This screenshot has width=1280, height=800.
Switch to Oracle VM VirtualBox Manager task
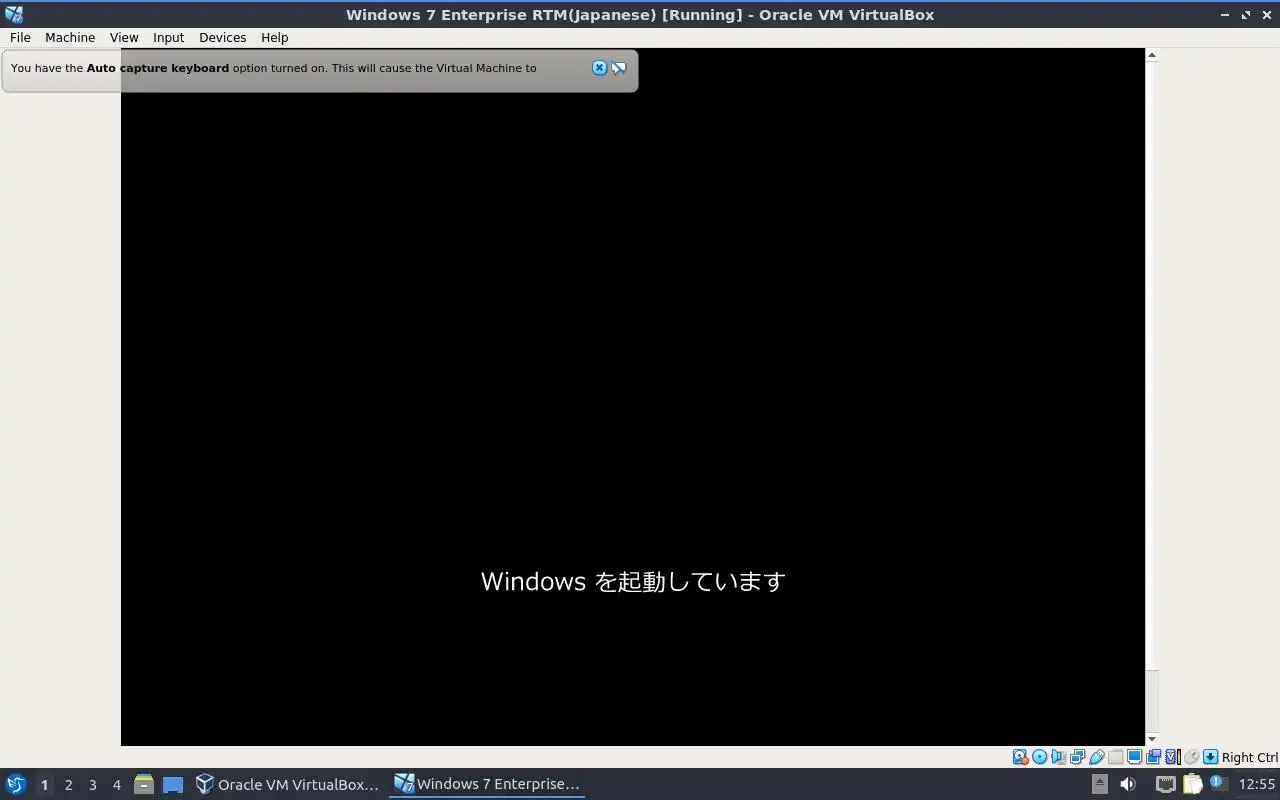point(287,784)
